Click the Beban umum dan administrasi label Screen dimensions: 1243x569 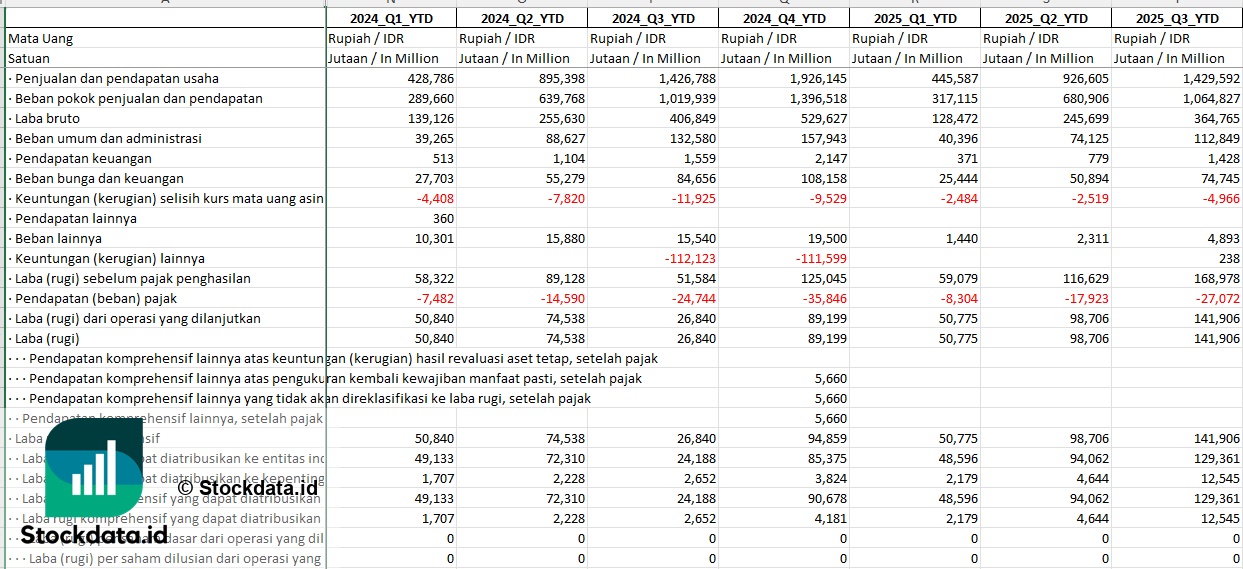pyautogui.click(x=109, y=138)
